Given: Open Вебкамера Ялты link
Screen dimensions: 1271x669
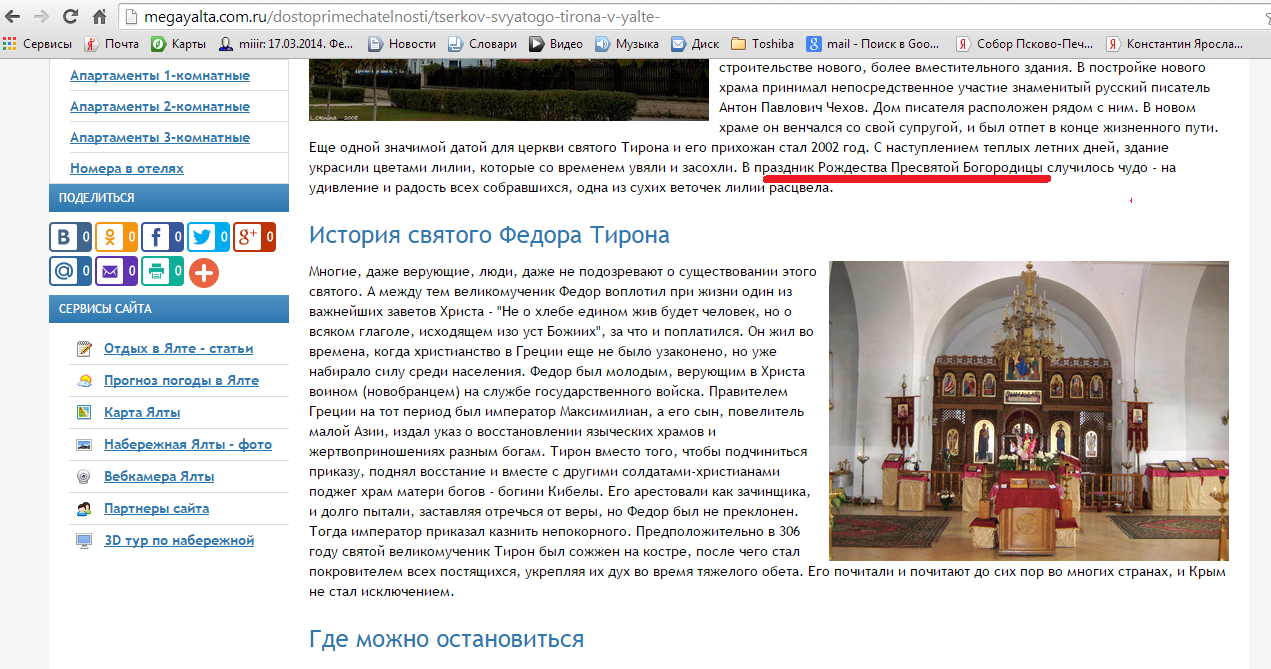Looking at the screenshot, I should coord(159,477).
